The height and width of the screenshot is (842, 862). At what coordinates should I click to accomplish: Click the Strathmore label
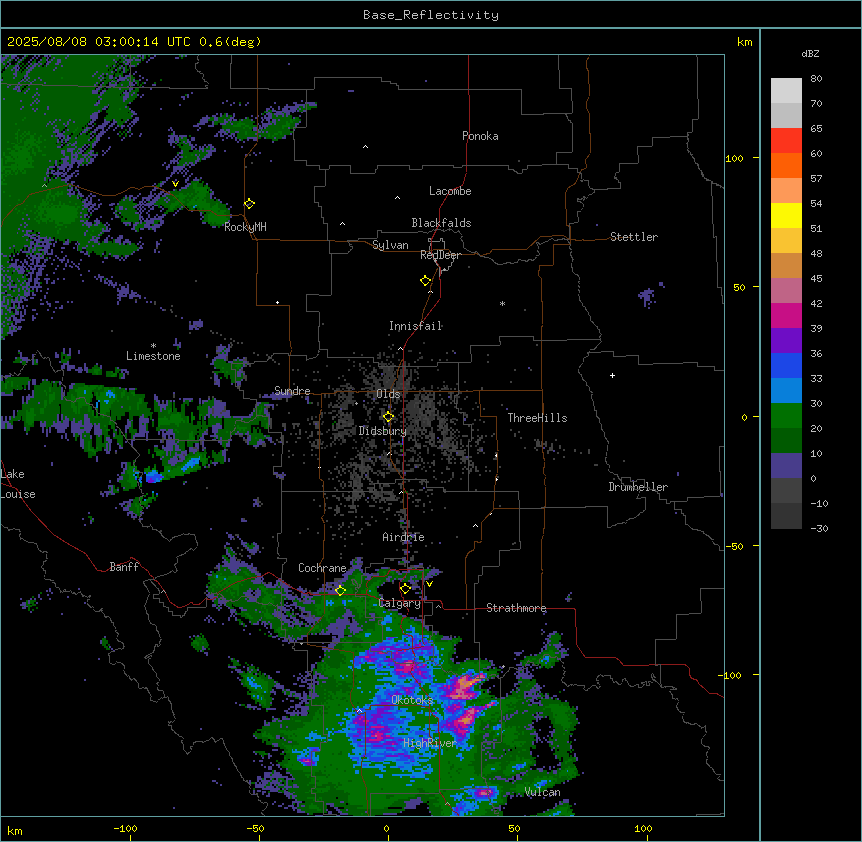pos(516,608)
